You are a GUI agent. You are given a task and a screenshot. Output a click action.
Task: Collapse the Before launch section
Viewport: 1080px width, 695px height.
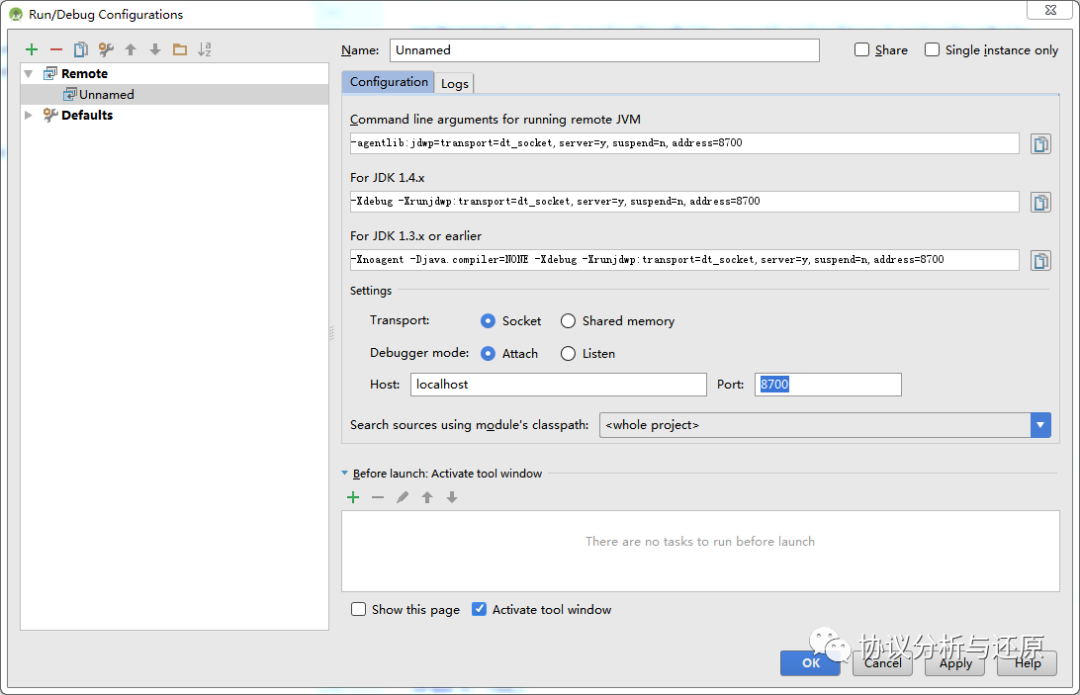344,473
